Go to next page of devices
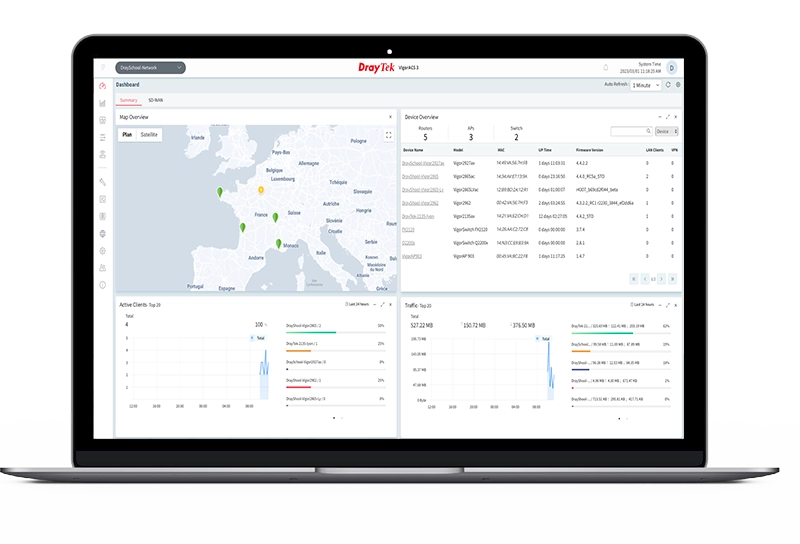 (661, 279)
